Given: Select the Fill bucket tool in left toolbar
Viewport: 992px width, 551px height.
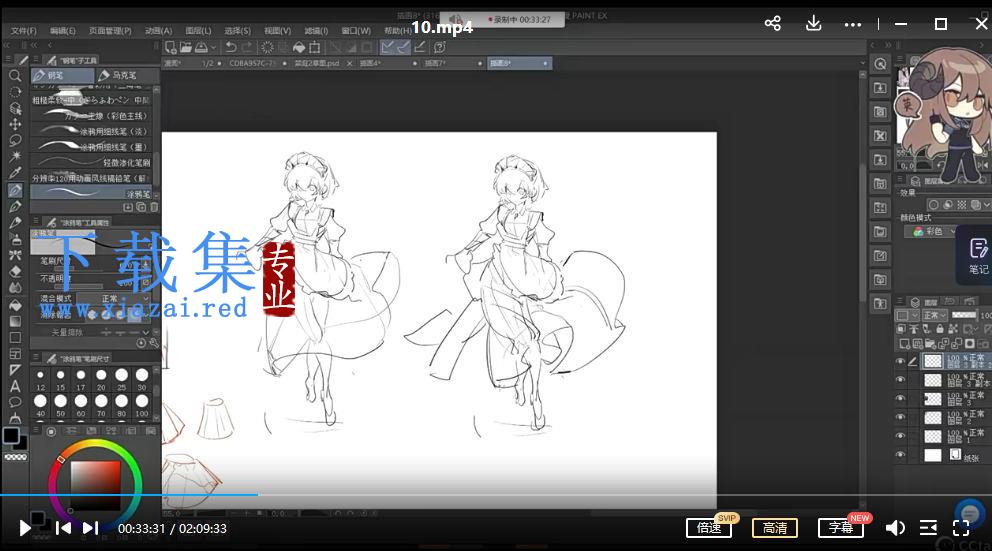Looking at the screenshot, I should pyautogui.click(x=15, y=304).
